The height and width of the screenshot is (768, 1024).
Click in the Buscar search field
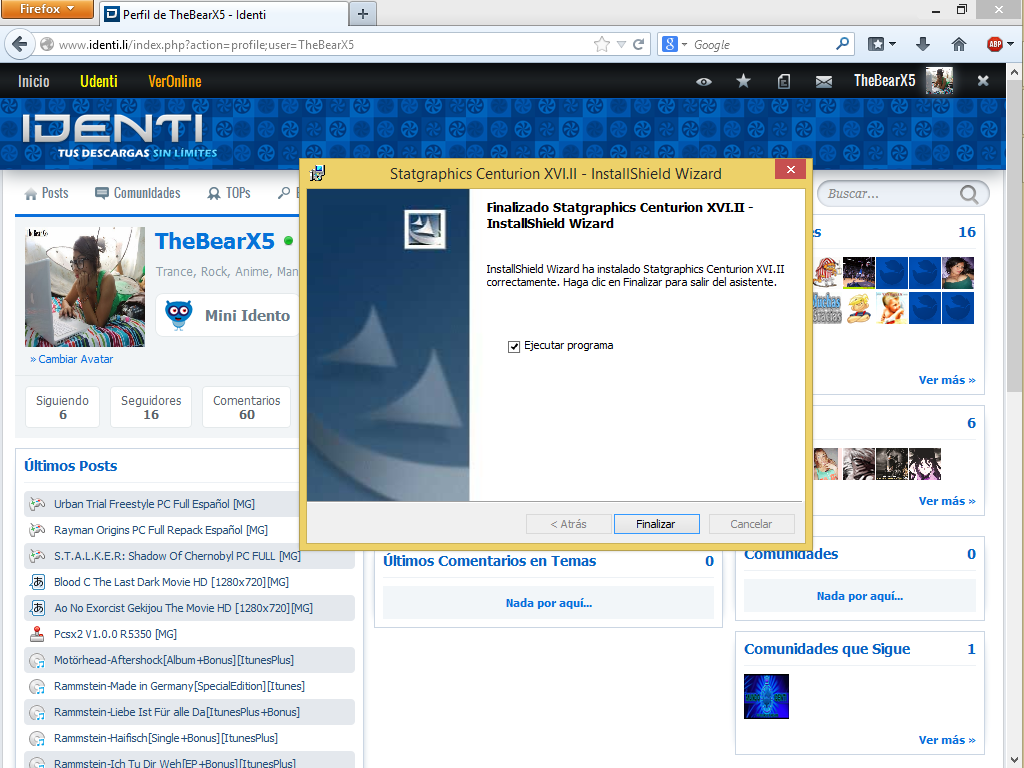(x=888, y=194)
